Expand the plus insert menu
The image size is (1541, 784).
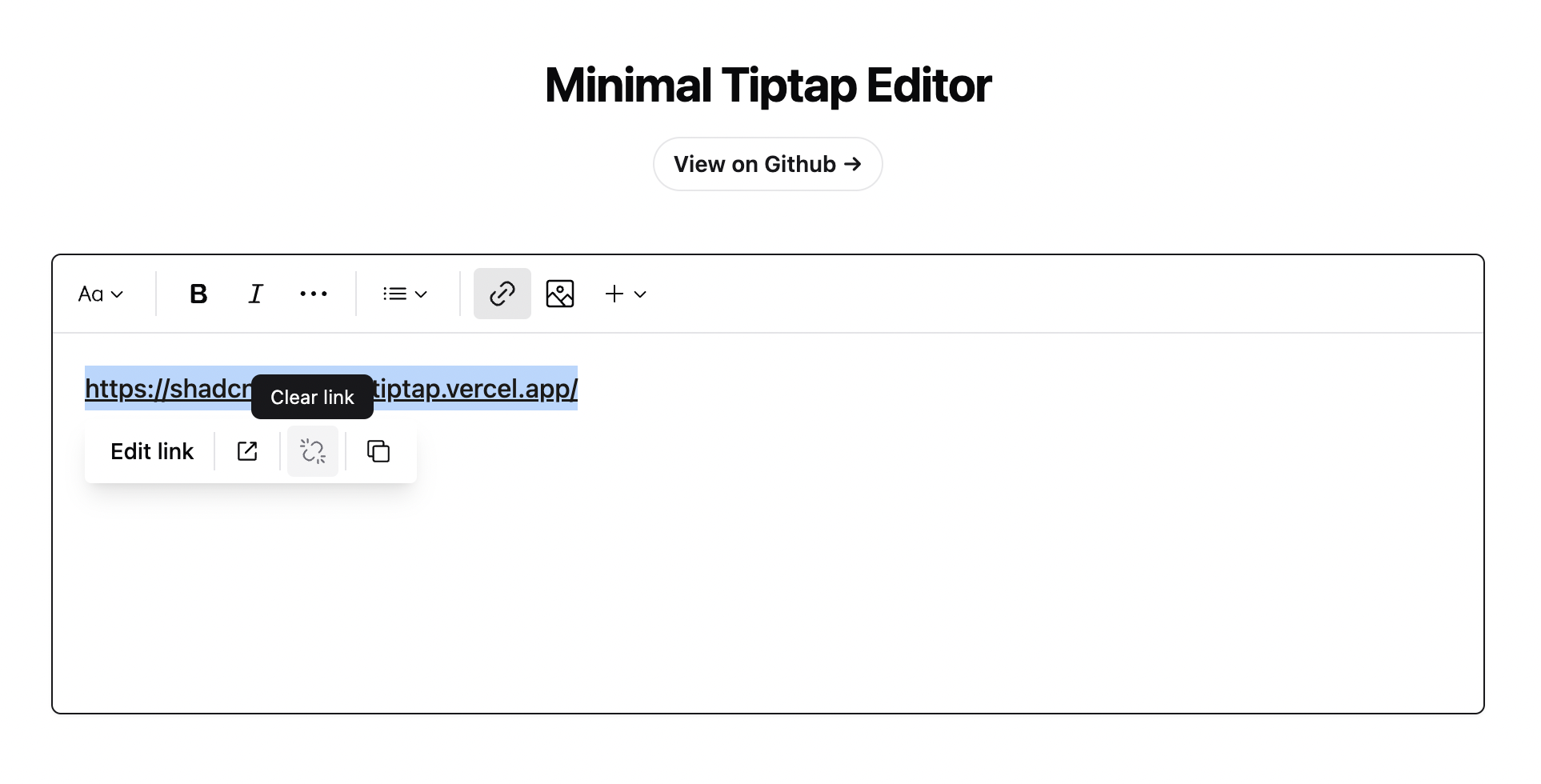(625, 294)
